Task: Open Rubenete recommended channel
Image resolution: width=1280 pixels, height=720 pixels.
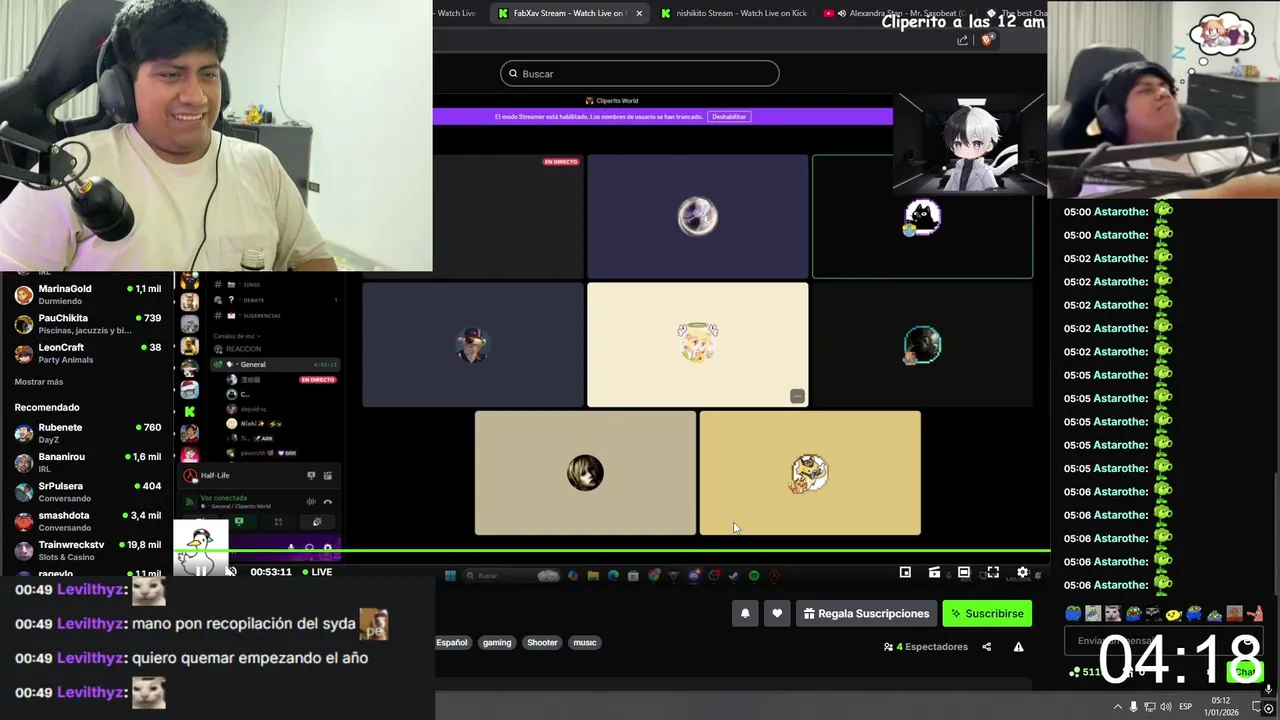Action: click(87, 433)
